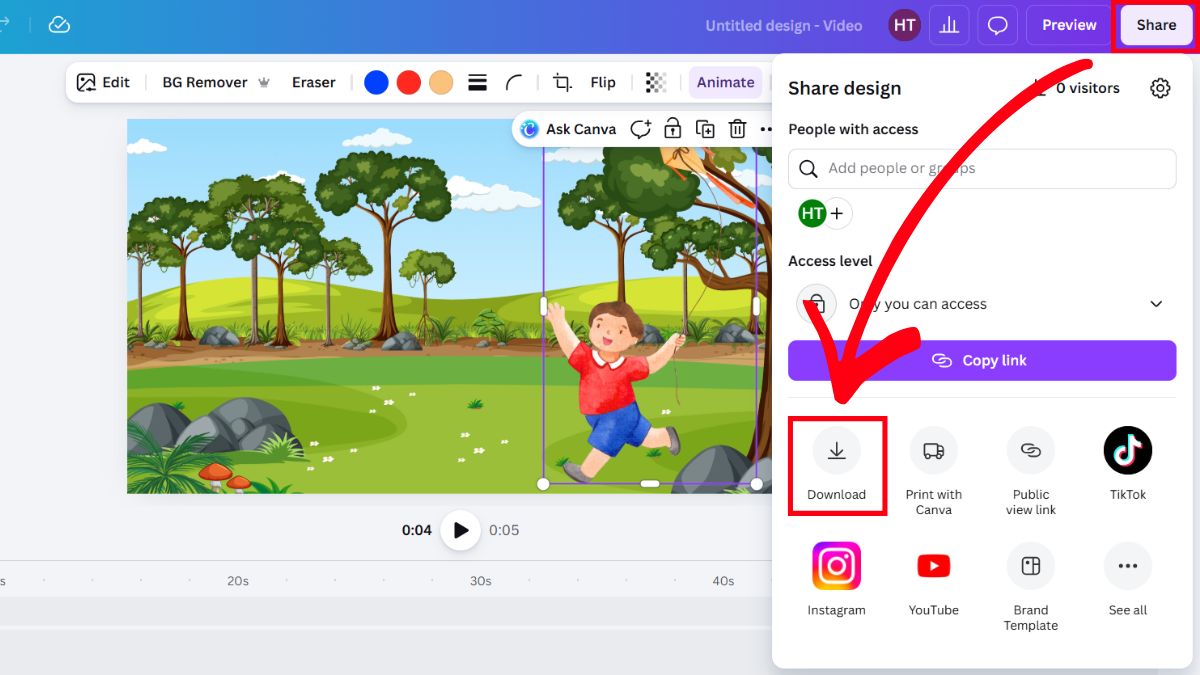Viewport: 1200px width, 675px height.
Task: Lock the selected element
Action: pos(672,128)
